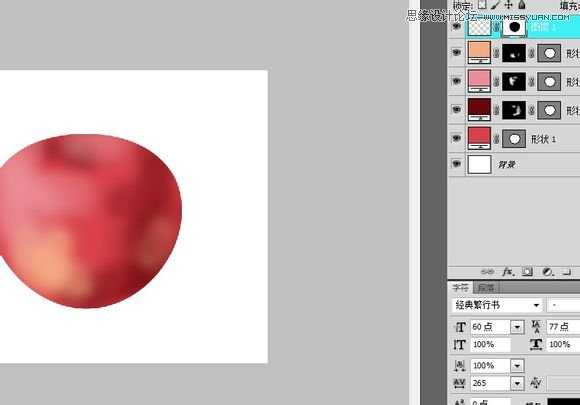Open the 60 点 font size dropdown
580x405 pixels.
(517, 327)
